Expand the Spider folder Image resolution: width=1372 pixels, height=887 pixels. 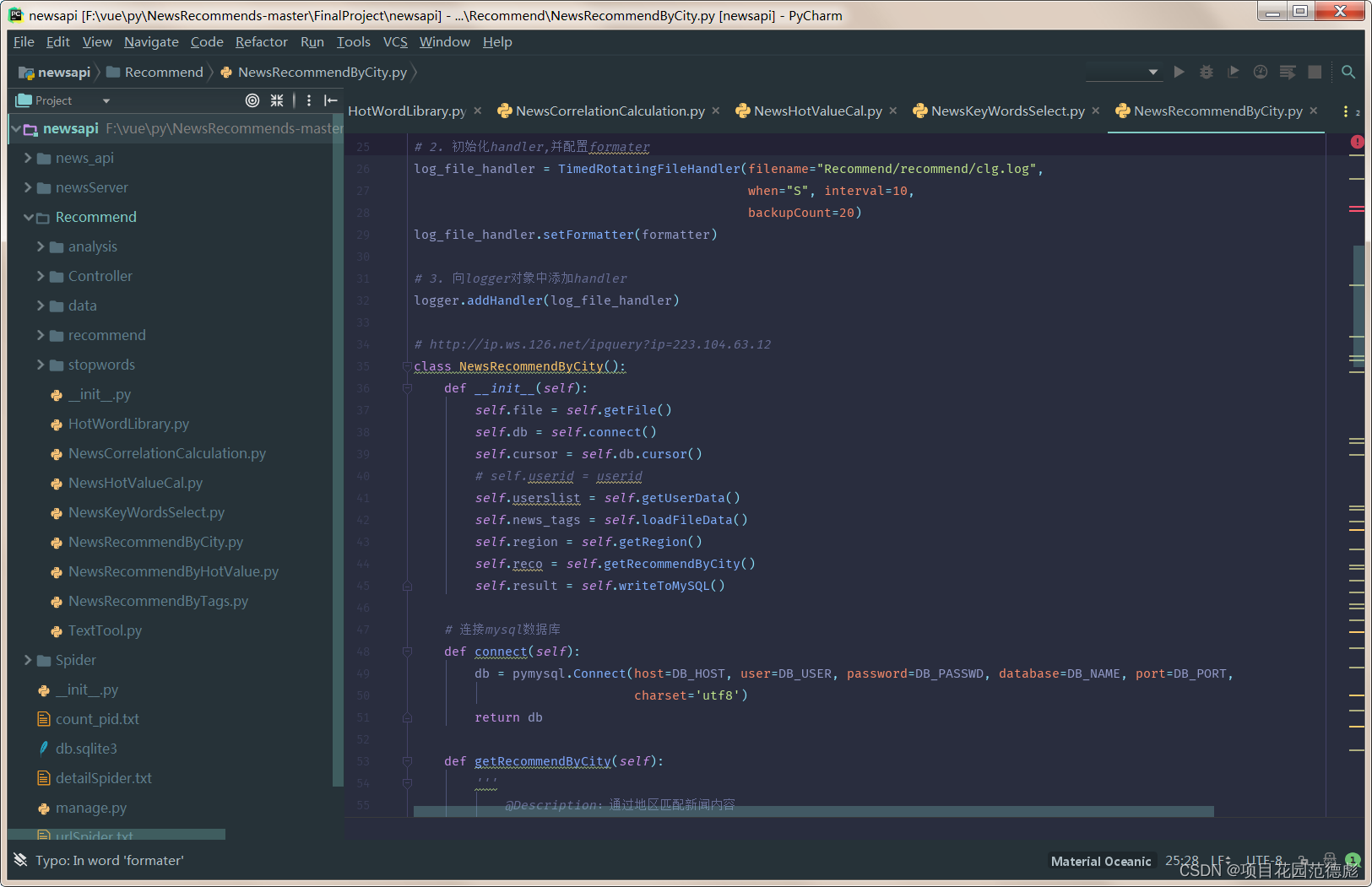(28, 660)
